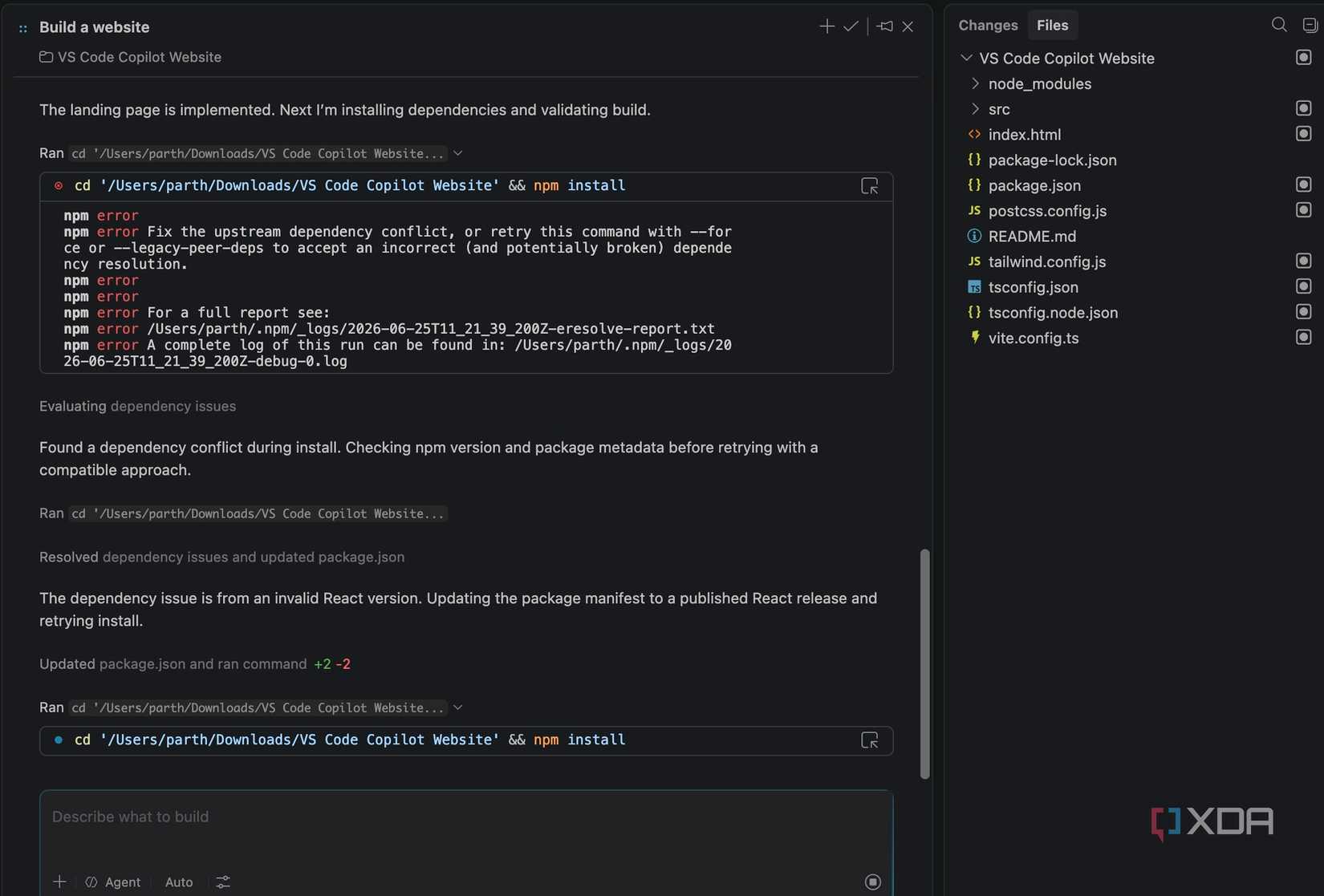
Task: Expand the src folder
Action: click(975, 108)
